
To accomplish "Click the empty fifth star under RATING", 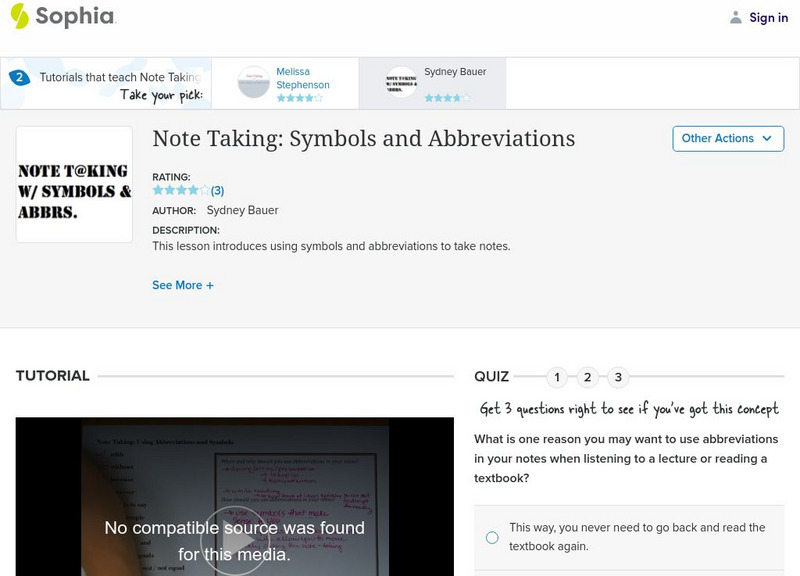I will [x=205, y=188].
